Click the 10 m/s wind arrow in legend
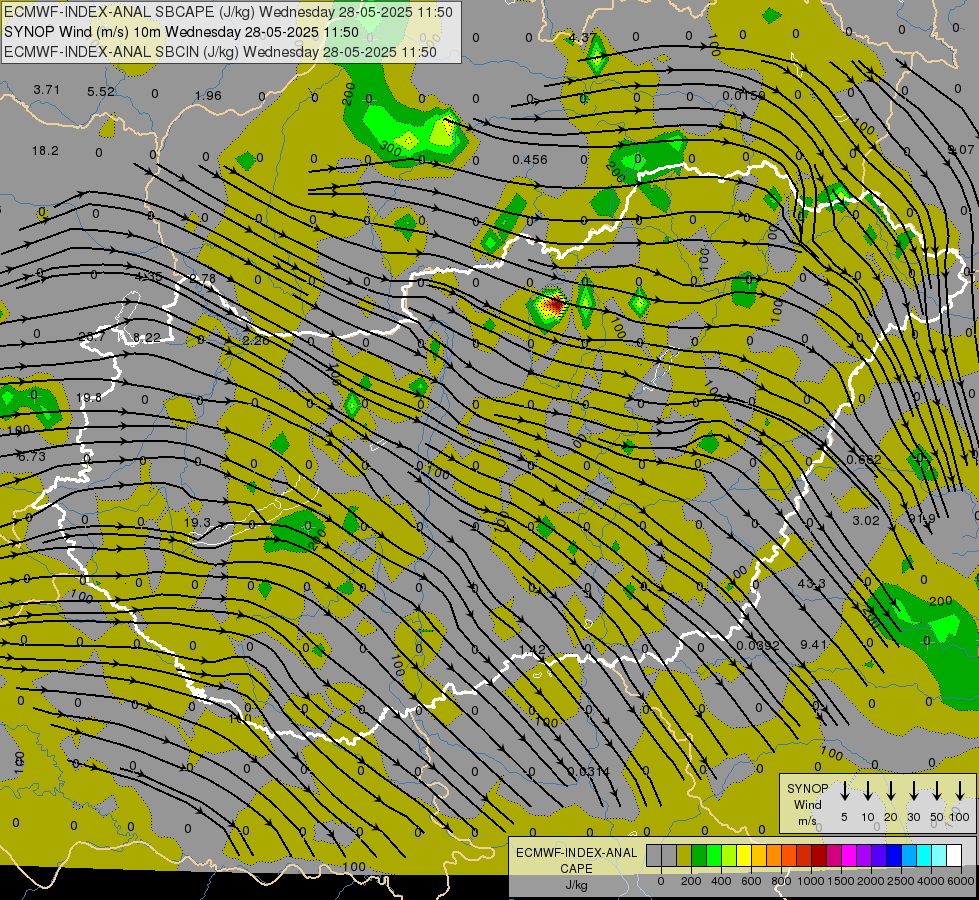 (867, 790)
